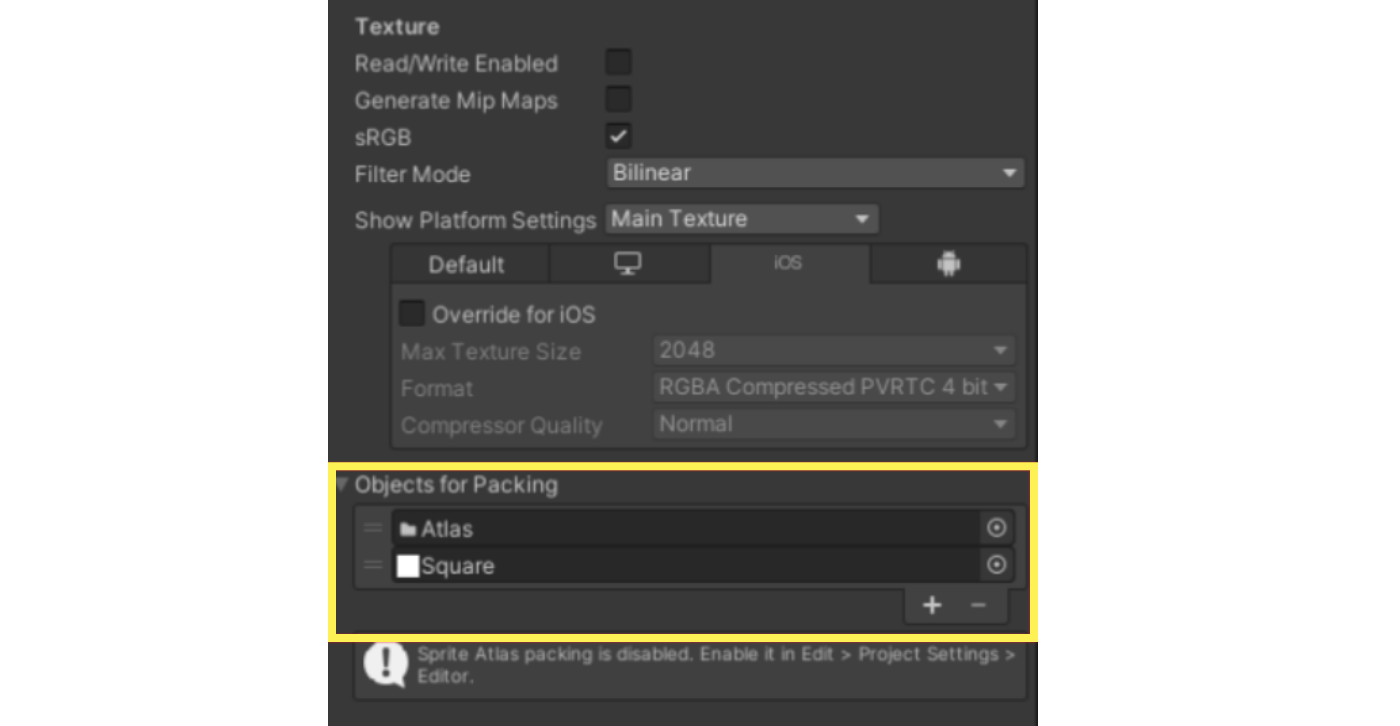Screen dimensions: 1400x726
Task: Add a new entry with the plus button
Action: coord(931,604)
